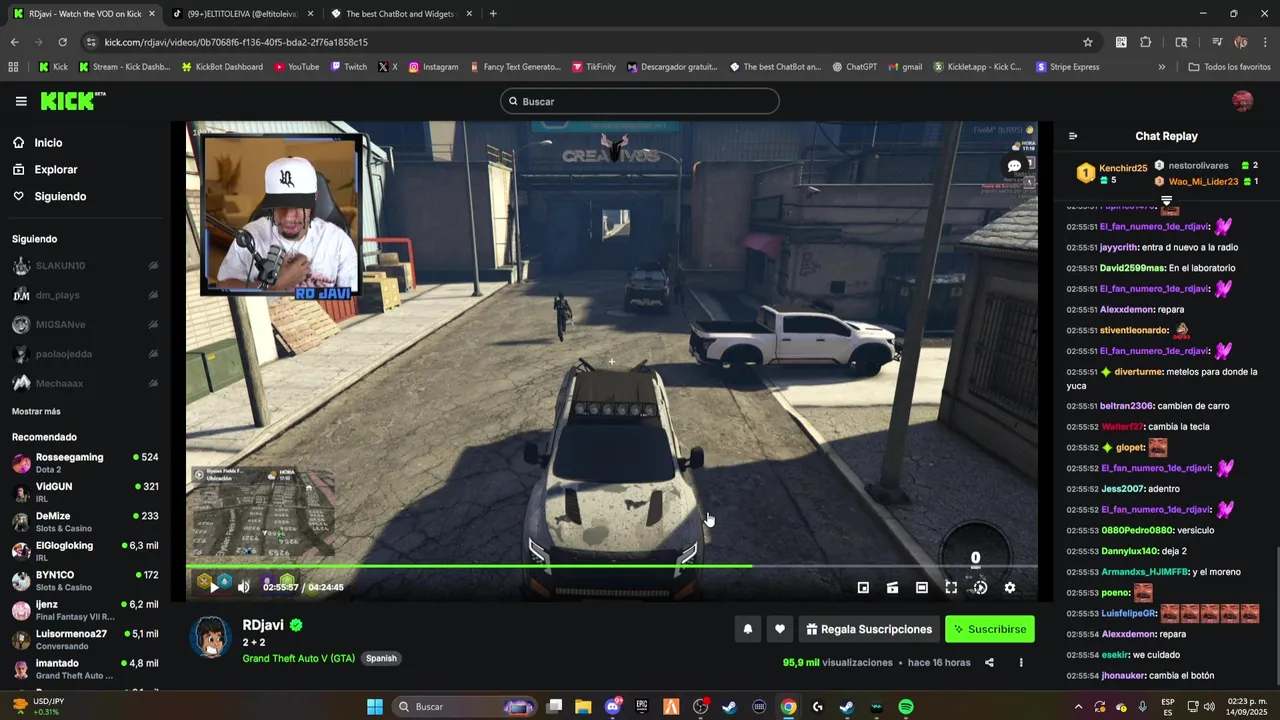The height and width of the screenshot is (720, 1280).
Task: Click Mostrar más in following list
Action: pyautogui.click(x=36, y=411)
